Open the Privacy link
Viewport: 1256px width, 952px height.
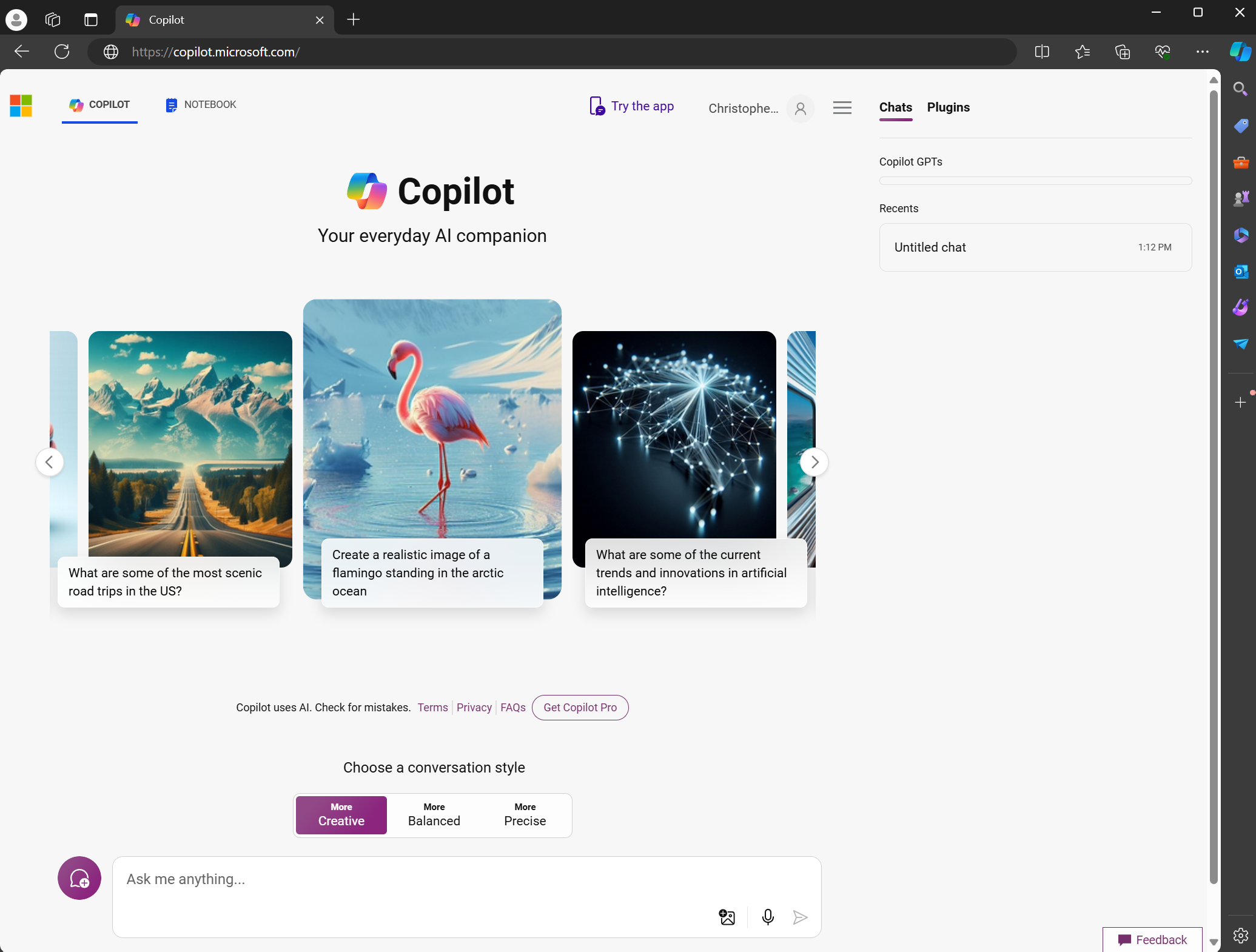[x=474, y=708]
